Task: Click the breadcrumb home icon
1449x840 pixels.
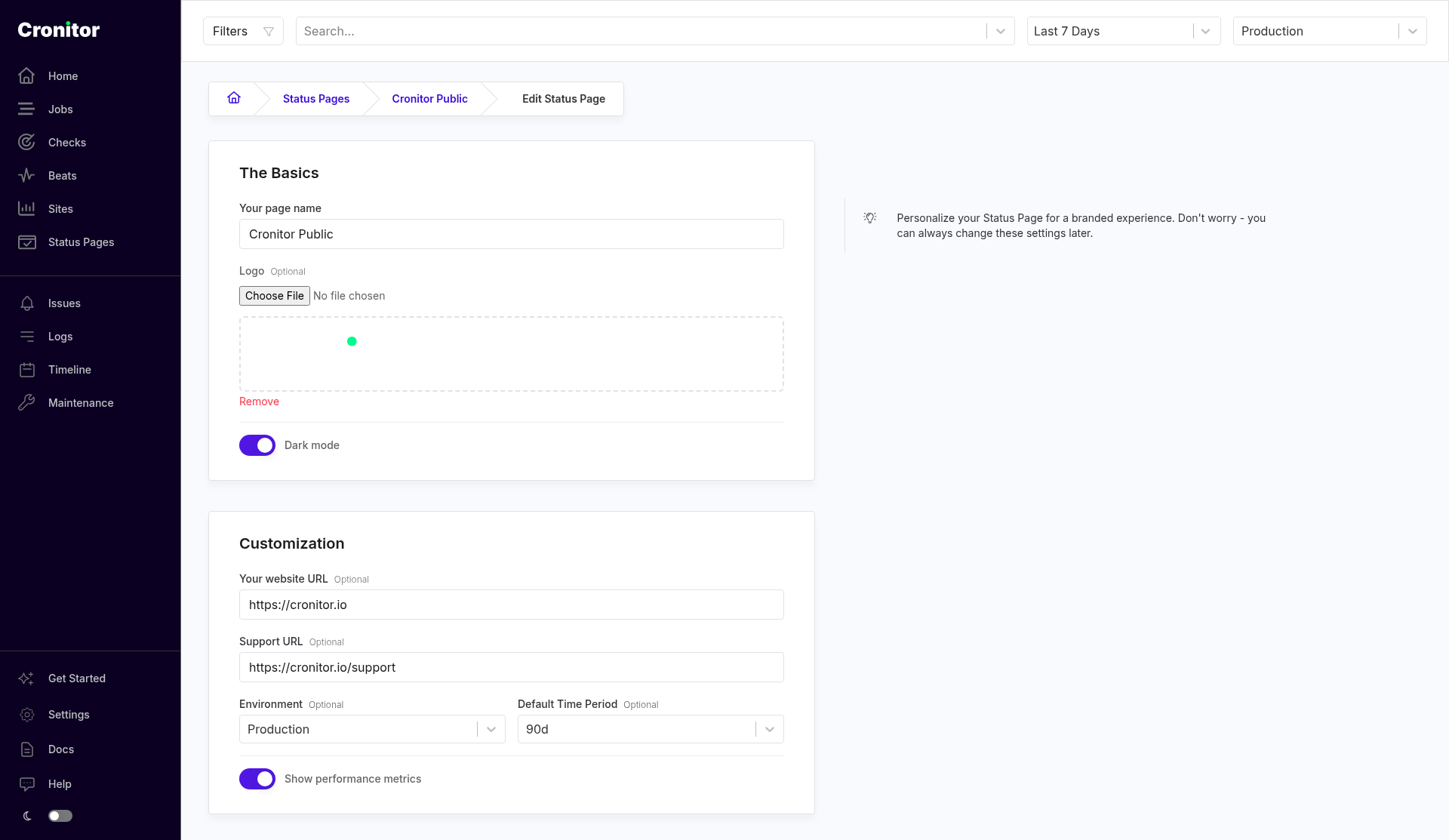Action: point(234,98)
